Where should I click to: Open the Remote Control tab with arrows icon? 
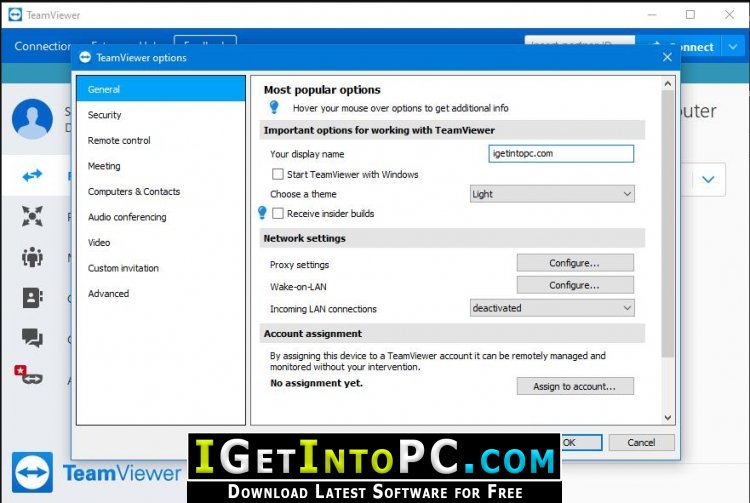click(x=32, y=175)
